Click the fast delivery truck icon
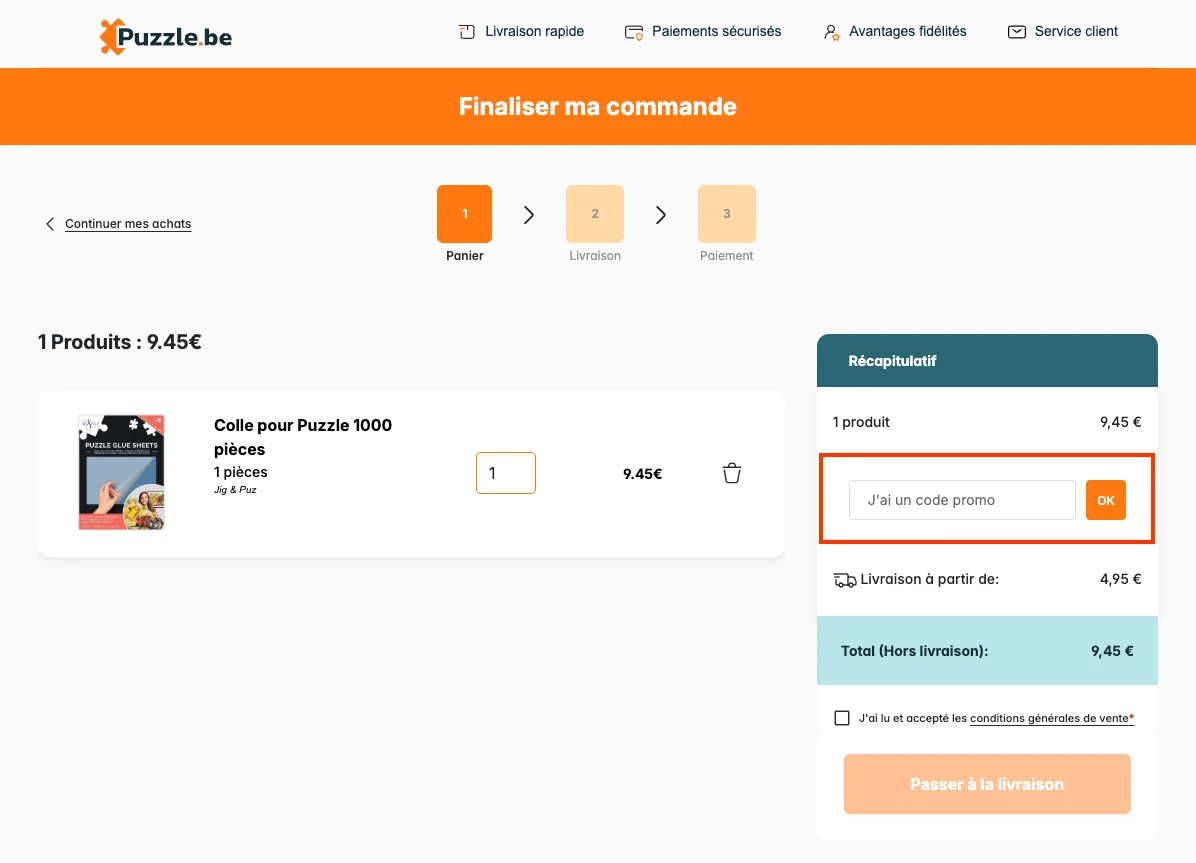The image size is (1196, 863). point(466,31)
